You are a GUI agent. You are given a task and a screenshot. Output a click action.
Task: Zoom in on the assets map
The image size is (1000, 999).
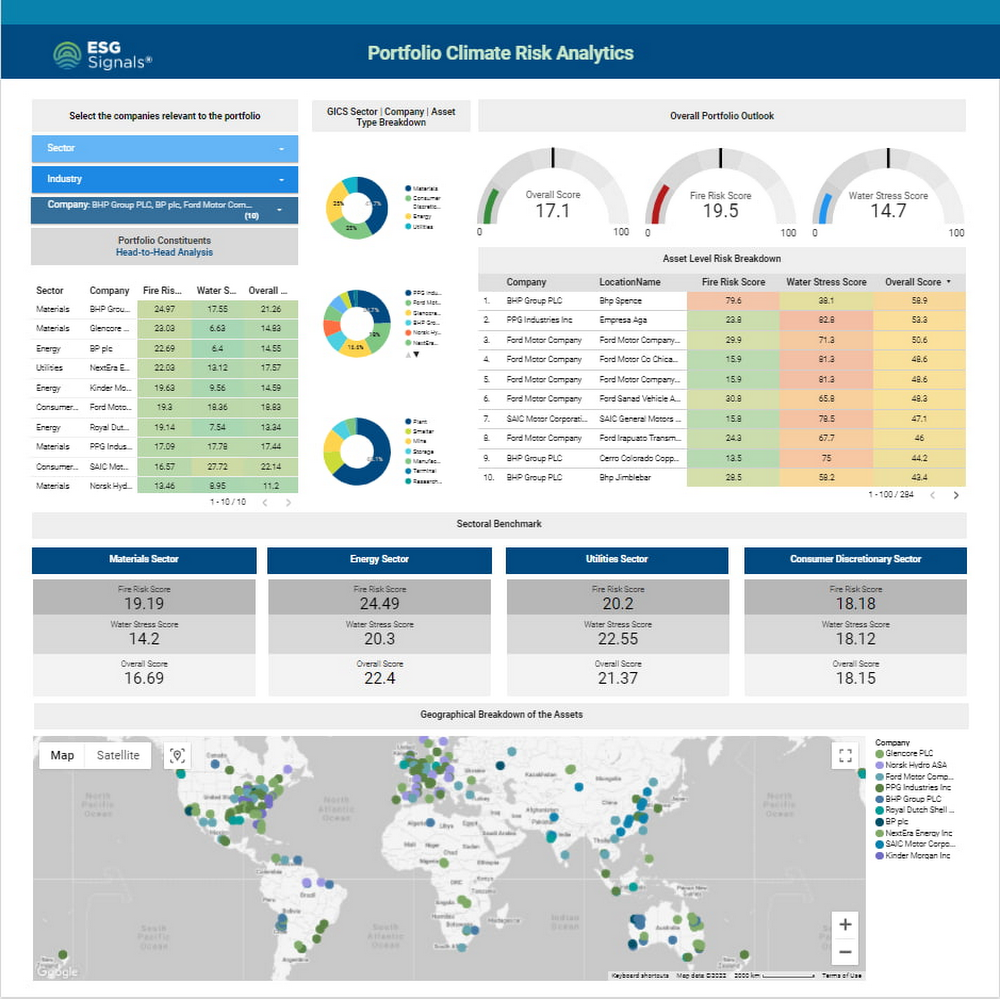pyautogui.click(x=845, y=924)
